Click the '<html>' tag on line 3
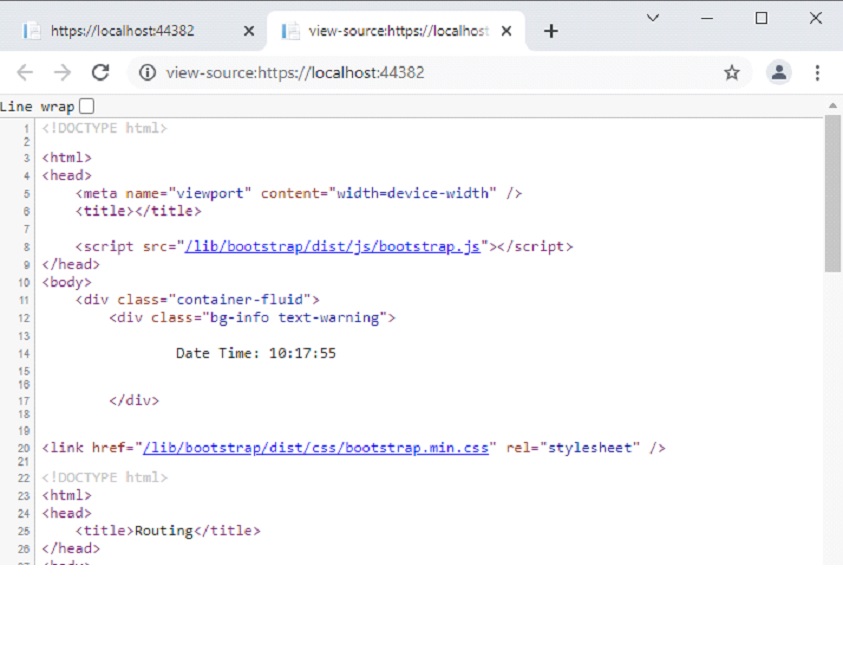The width and height of the screenshot is (843, 652). click(67, 157)
